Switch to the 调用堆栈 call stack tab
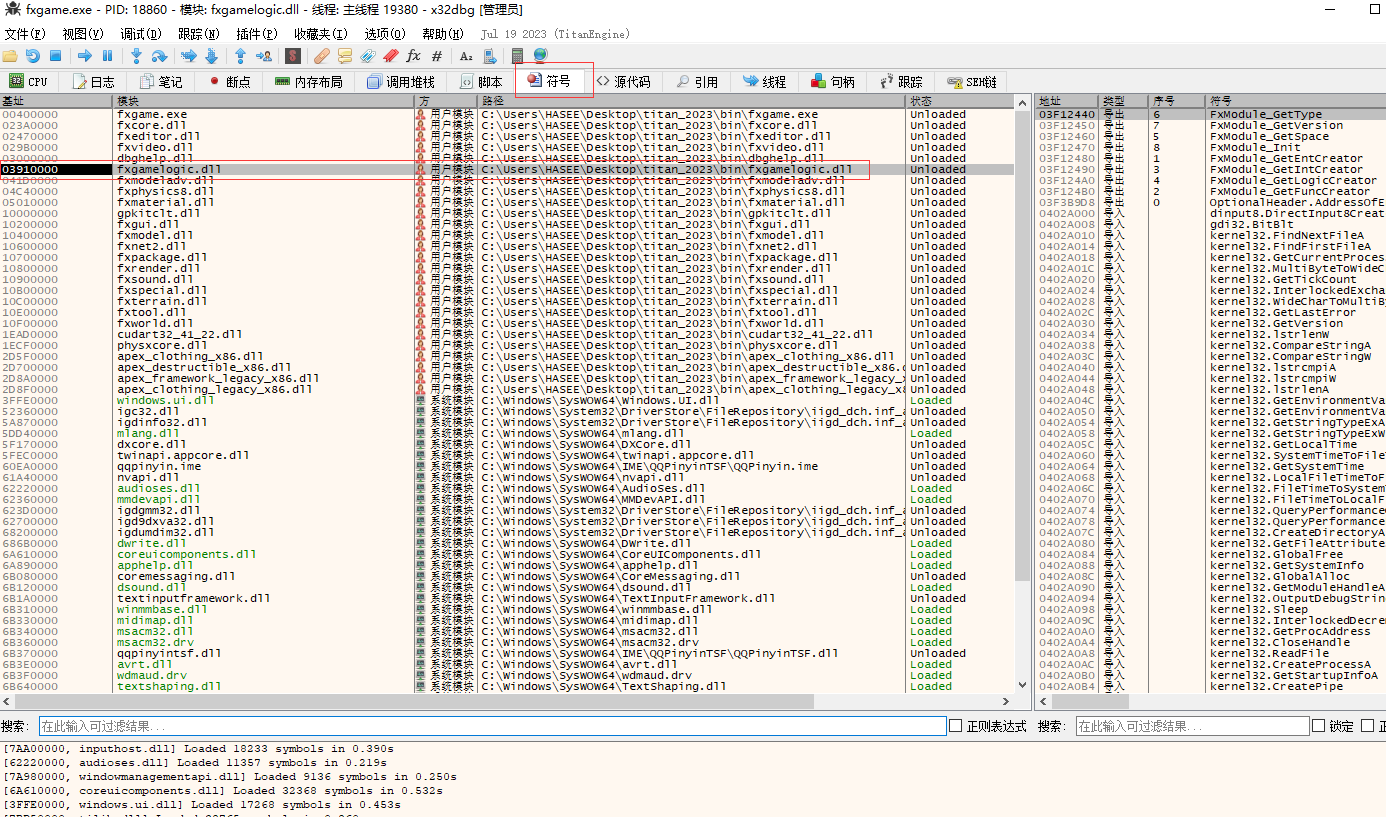This screenshot has width=1386, height=817. [401, 82]
